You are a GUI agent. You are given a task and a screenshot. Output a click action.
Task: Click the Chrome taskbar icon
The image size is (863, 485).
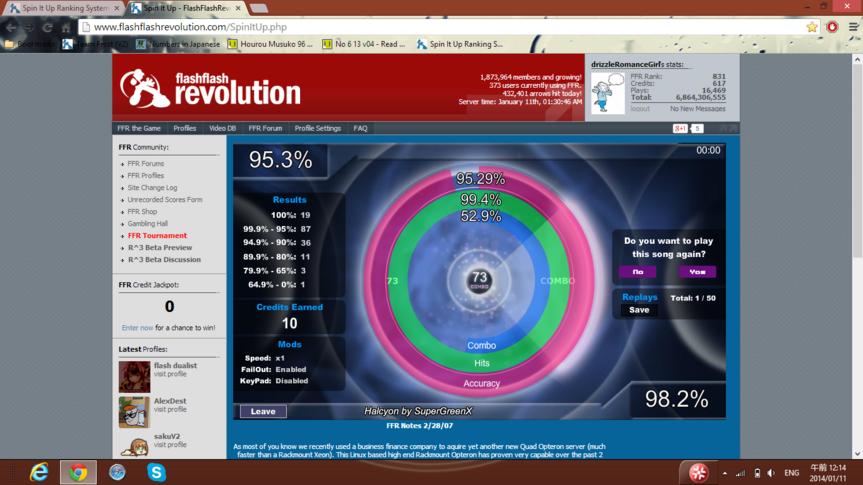click(78, 472)
